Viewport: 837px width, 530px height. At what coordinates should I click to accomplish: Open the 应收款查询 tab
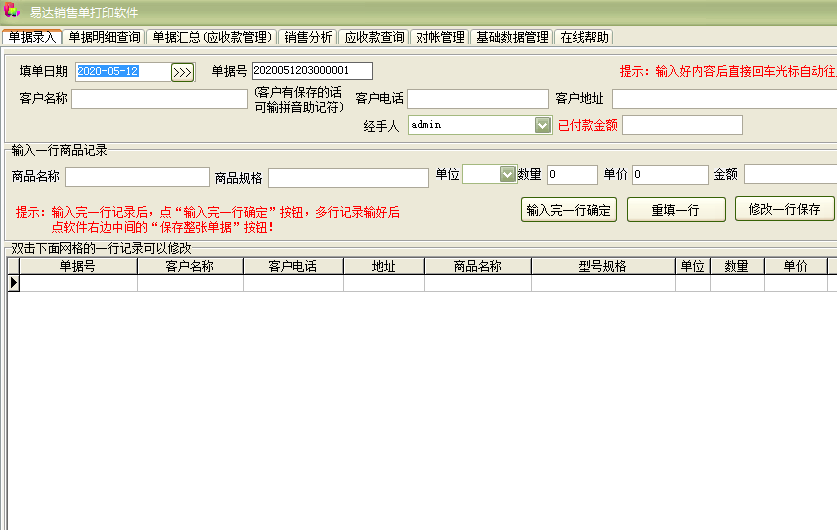click(x=374, y=37)
